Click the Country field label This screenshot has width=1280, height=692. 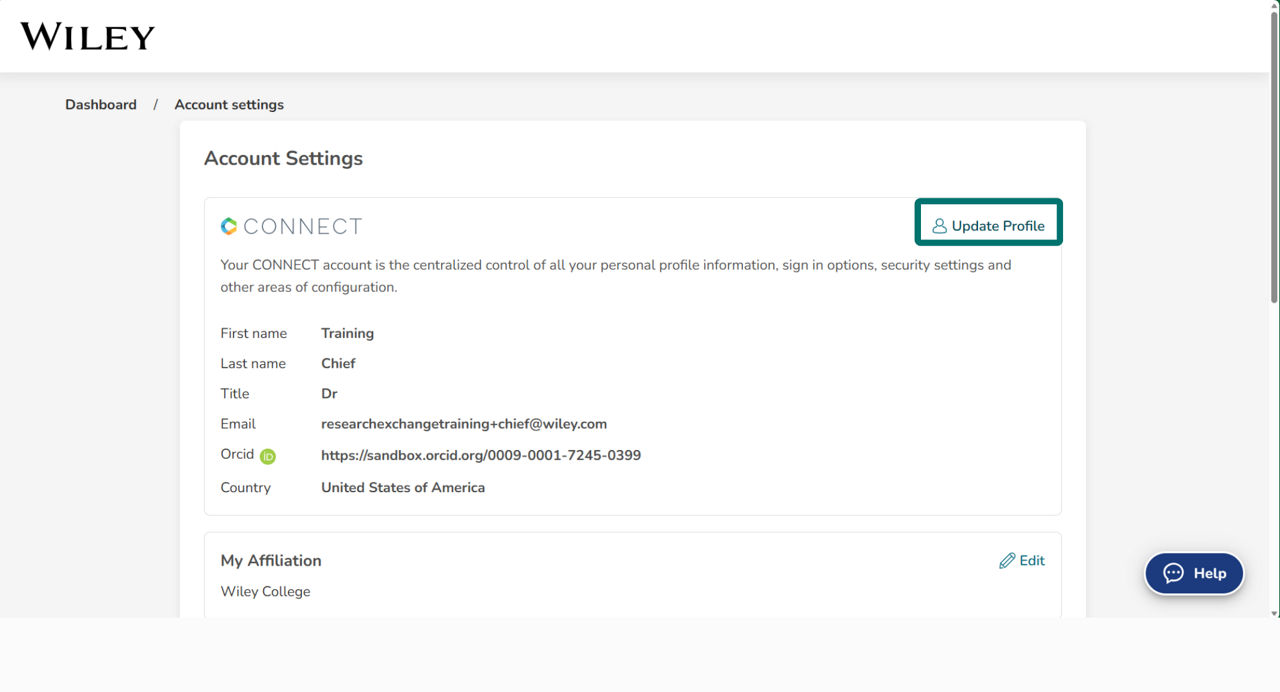tap(246, 488)
